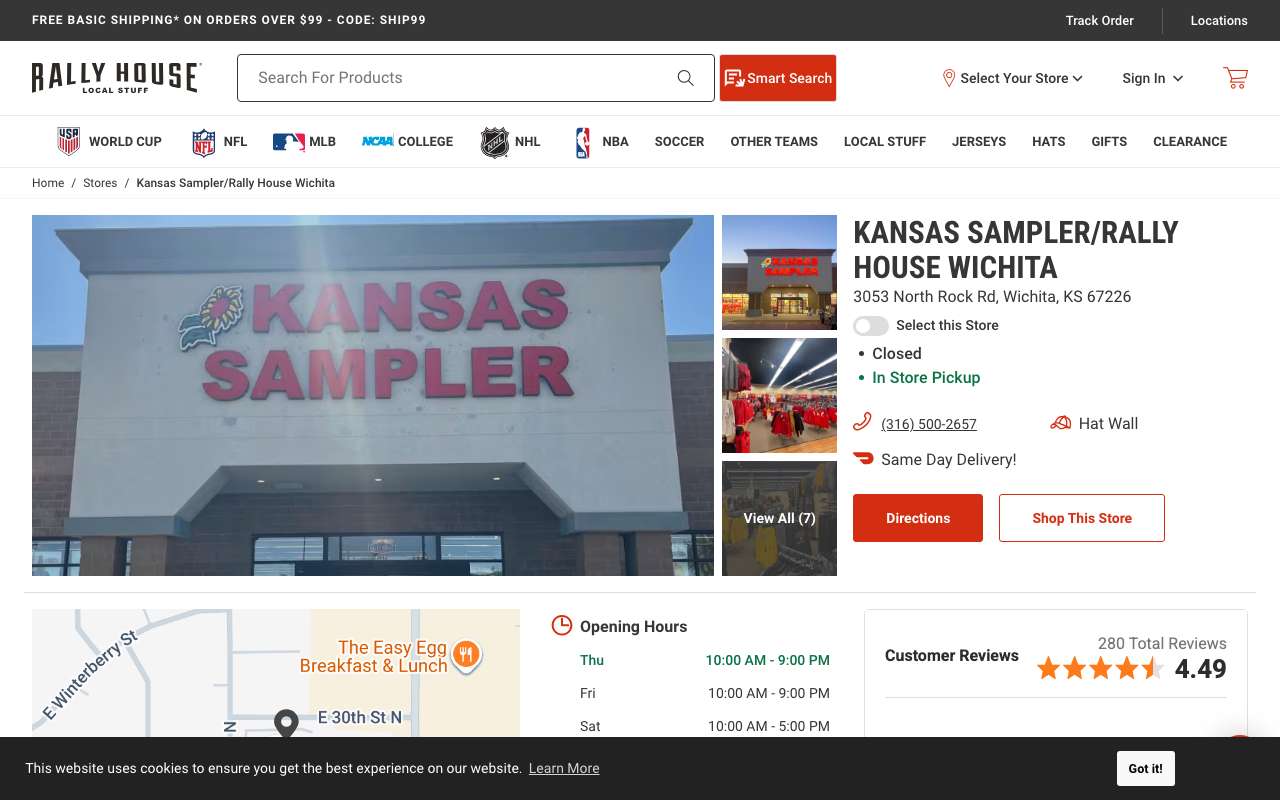Open the LOCAL STUFF menu

885,142
